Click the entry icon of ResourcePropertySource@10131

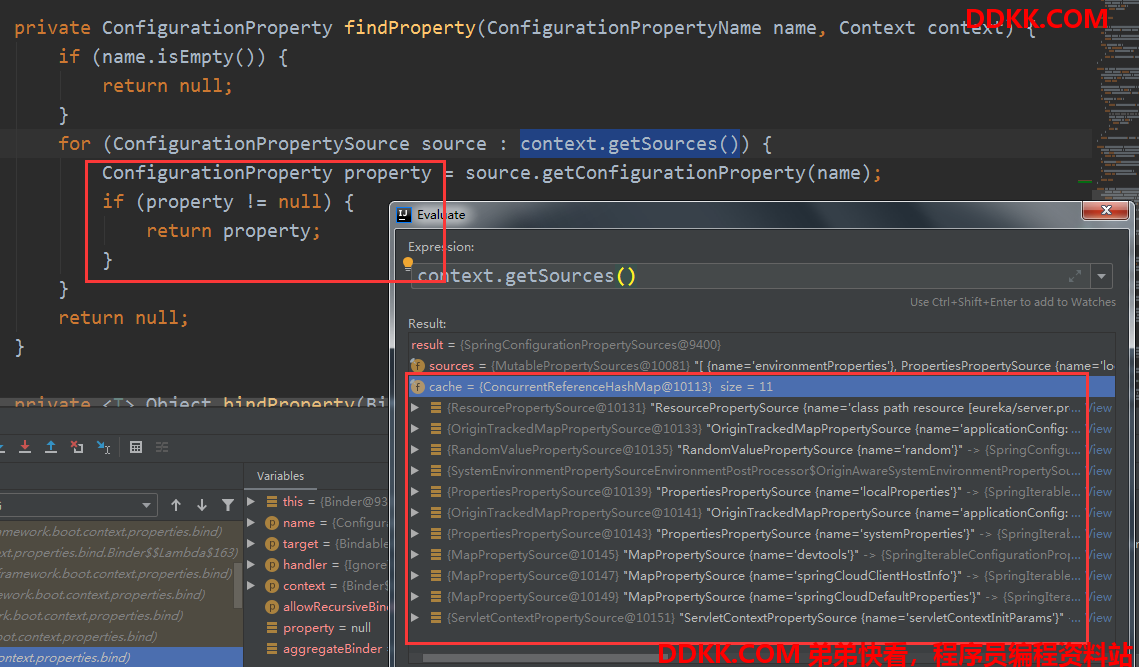(x=436, y=408)
